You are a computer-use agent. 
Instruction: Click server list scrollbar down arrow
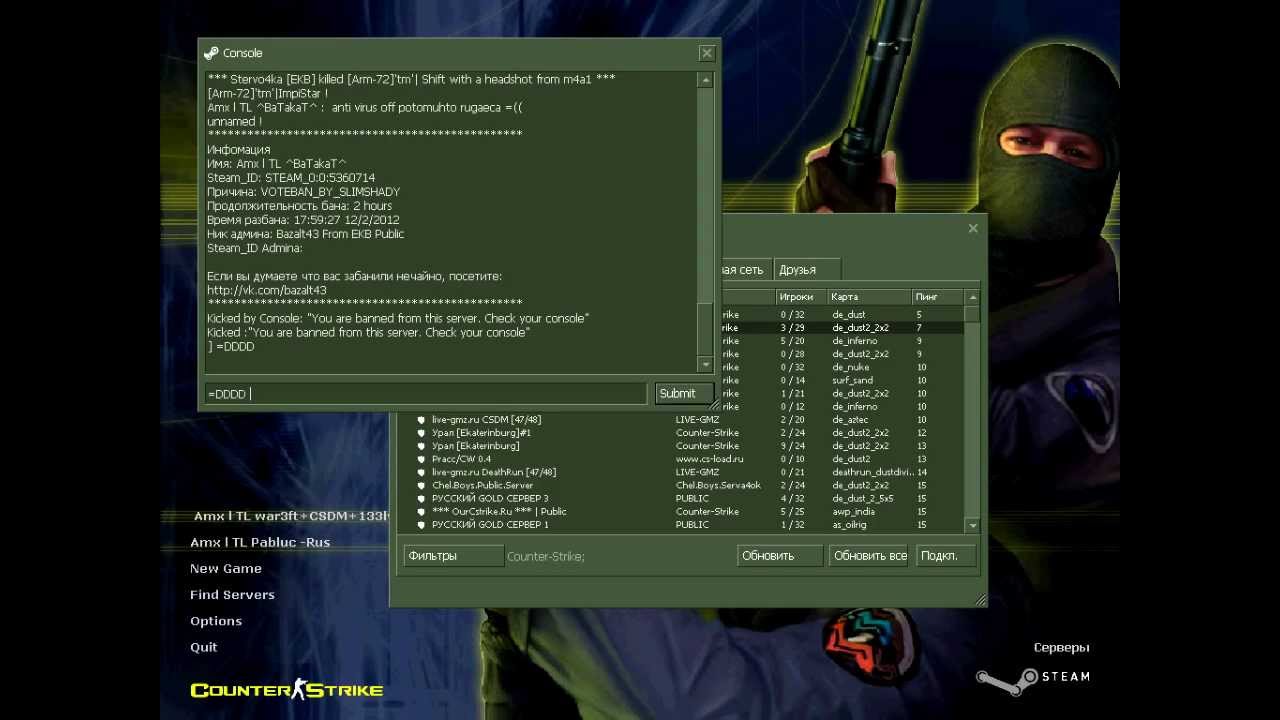(x=972, y=525)
